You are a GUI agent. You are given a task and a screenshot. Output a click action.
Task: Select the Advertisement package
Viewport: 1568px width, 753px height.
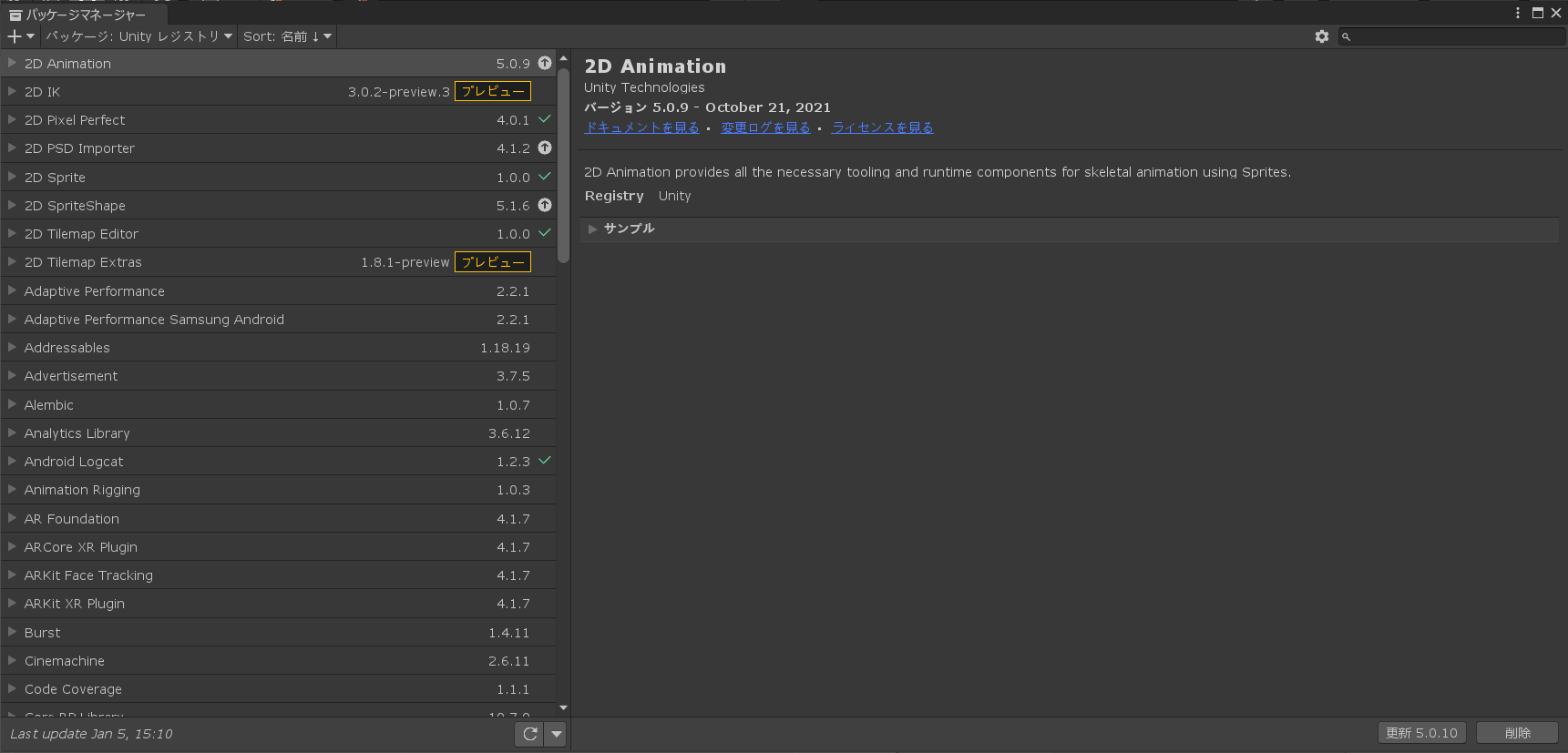278,376
